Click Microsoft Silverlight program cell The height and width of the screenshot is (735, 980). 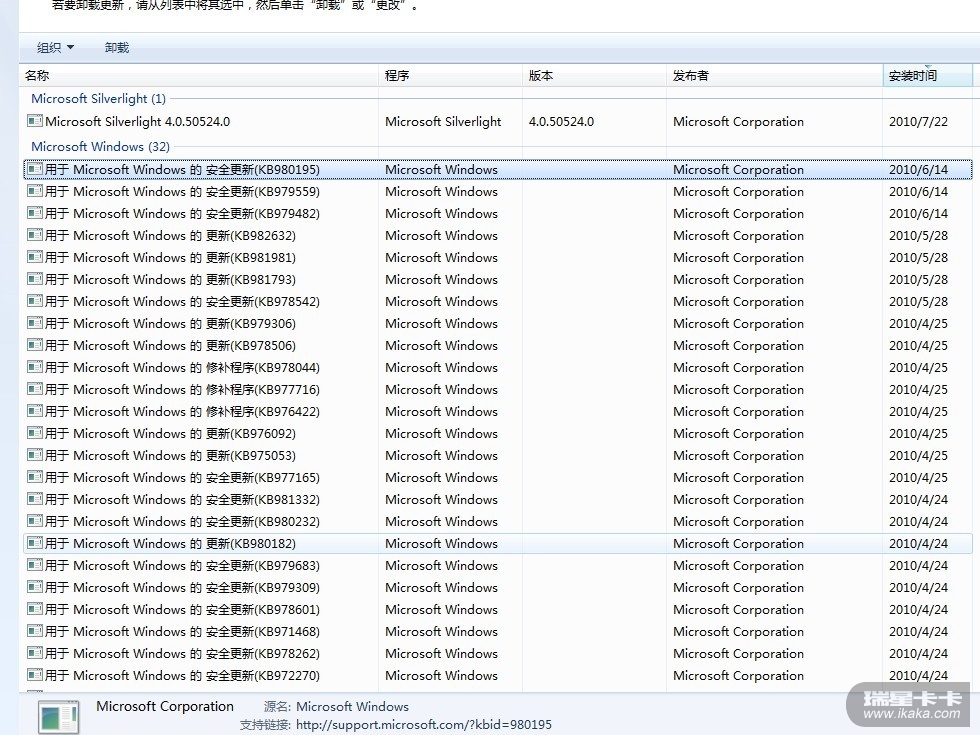coord(443,121)
